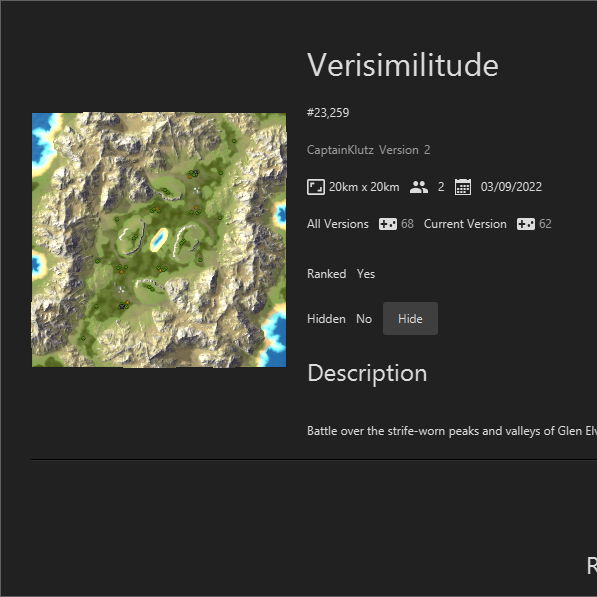Click the Verisimilitude map title
The image size is (597, 597).
coord(402,65)
